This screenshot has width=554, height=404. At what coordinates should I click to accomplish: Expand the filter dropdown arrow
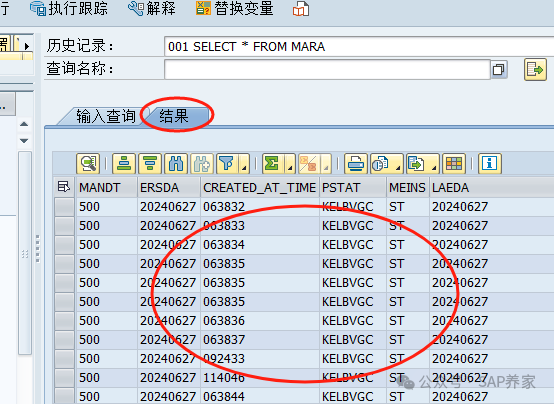244,164
